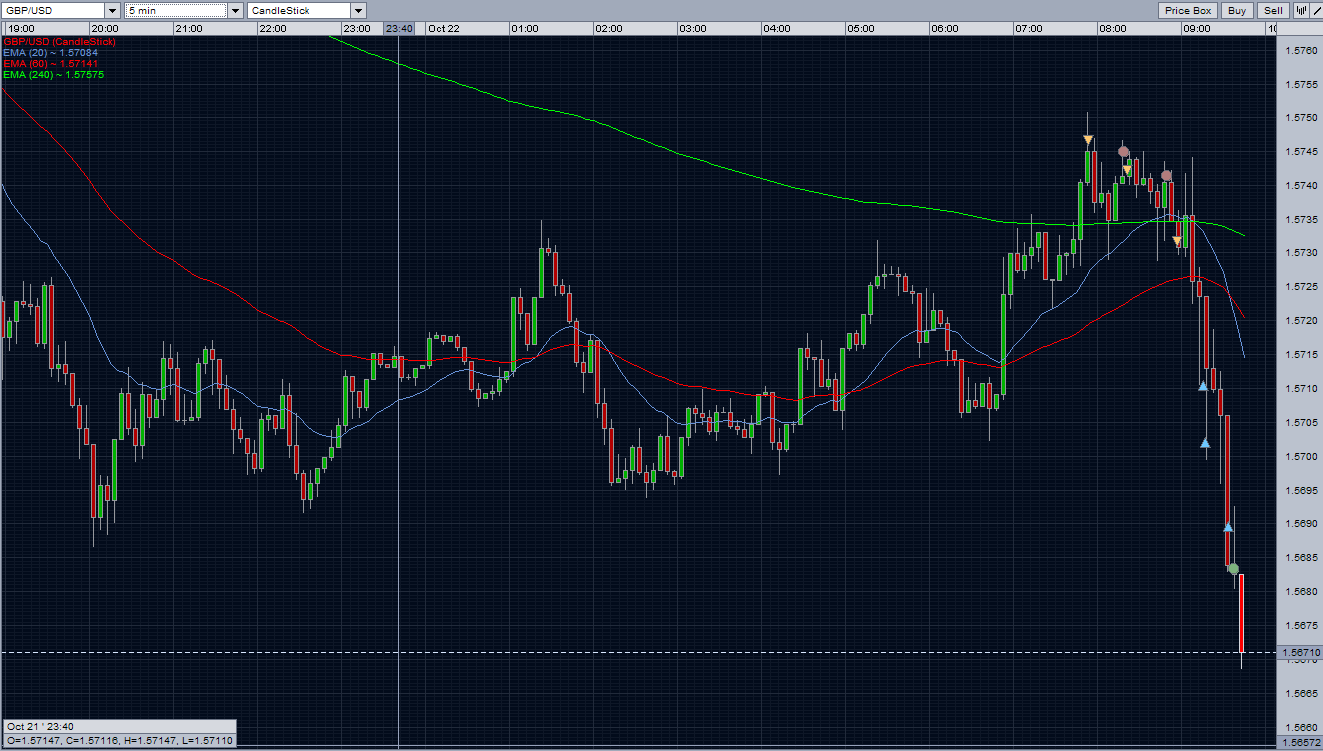
Task: Click the Oct 21 ' 23:40 crosshair date readout
Action: (x=42, y=726)
